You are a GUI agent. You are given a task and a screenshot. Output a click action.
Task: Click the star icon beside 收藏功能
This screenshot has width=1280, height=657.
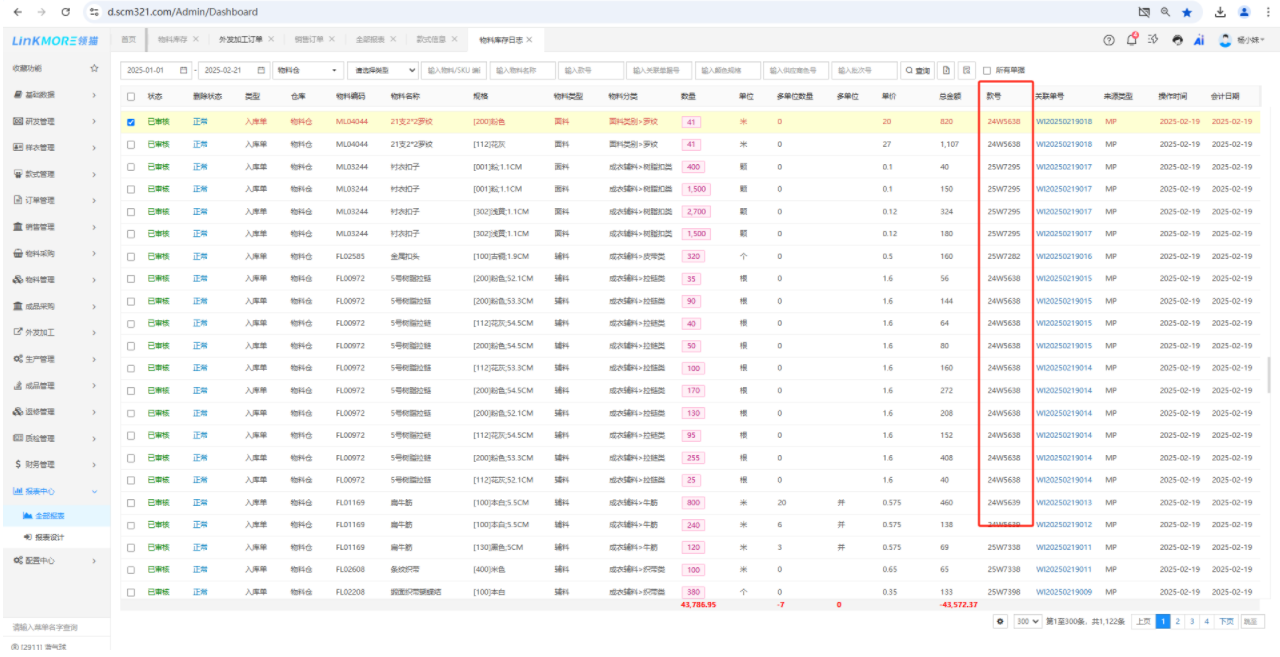tap(94, 68)
